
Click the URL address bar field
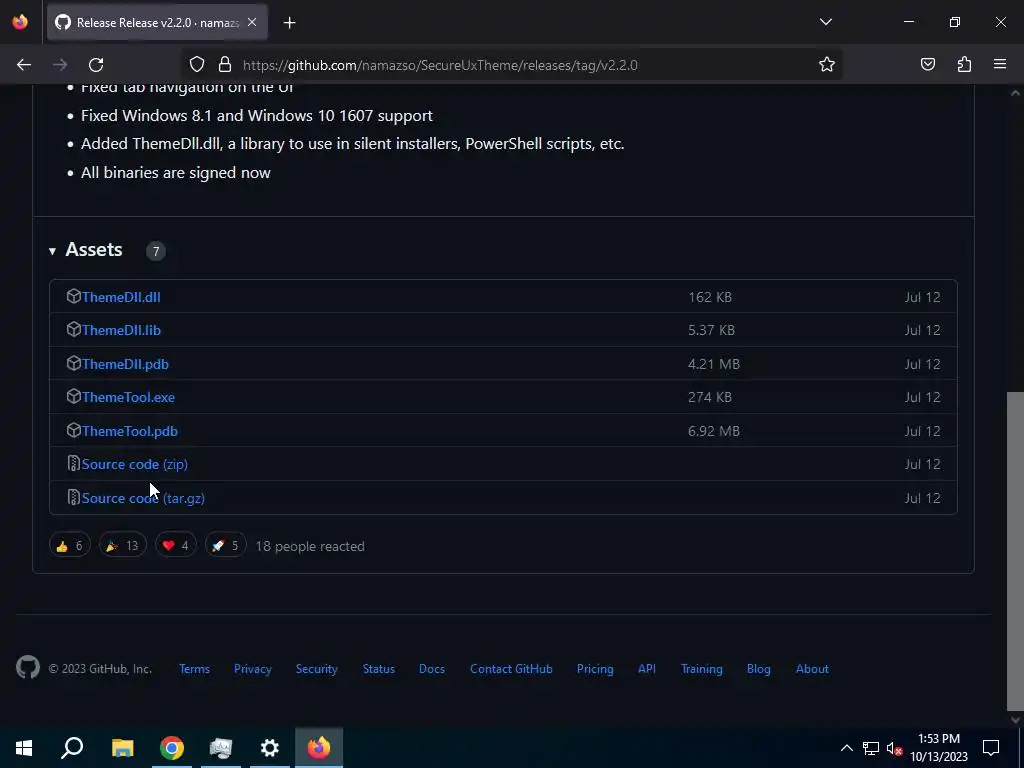pyautogui.click(x=513, y=65)
